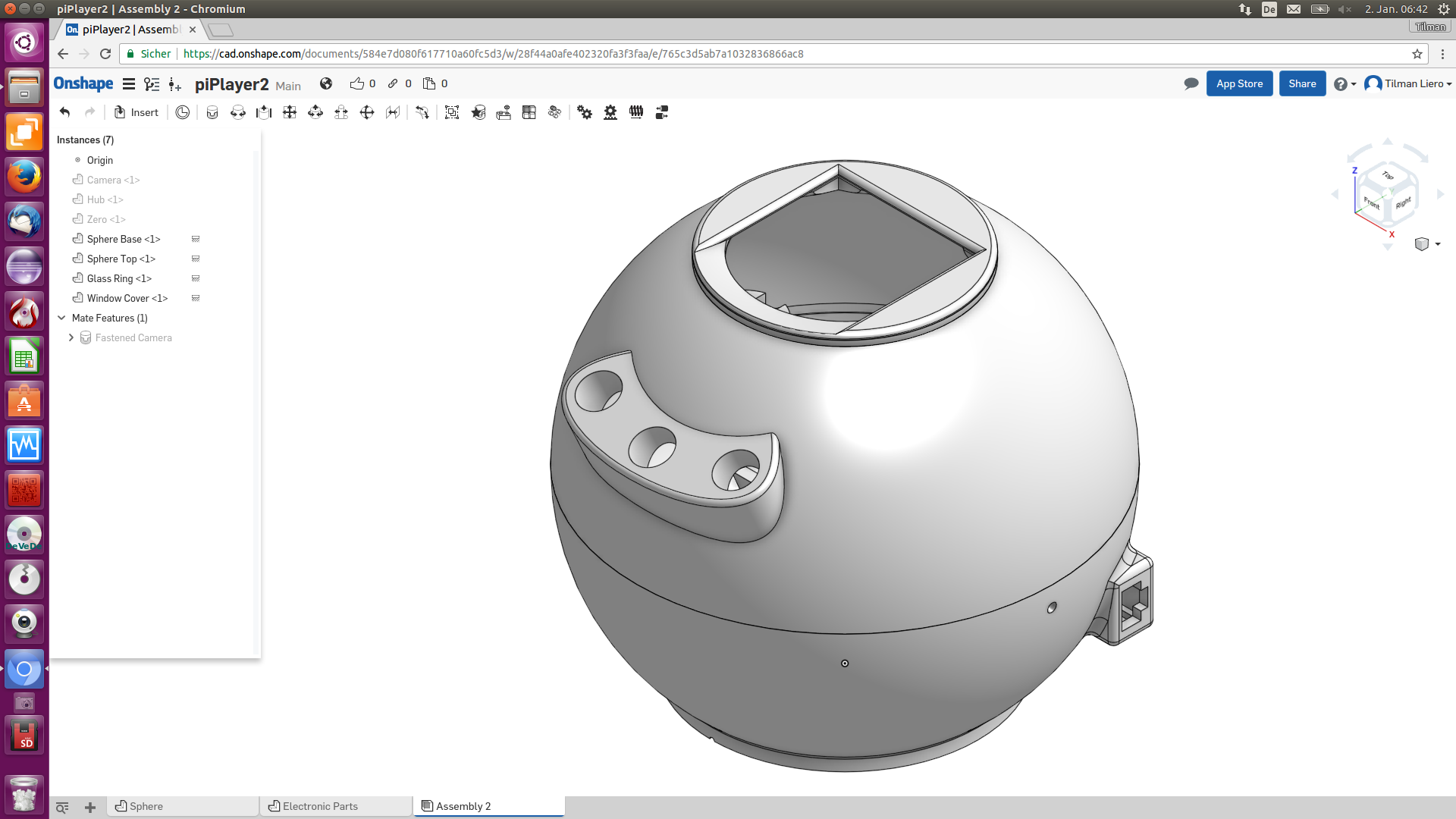Click the Top face of the view cube
1456x819 pixels.
tap(1388, 176)
